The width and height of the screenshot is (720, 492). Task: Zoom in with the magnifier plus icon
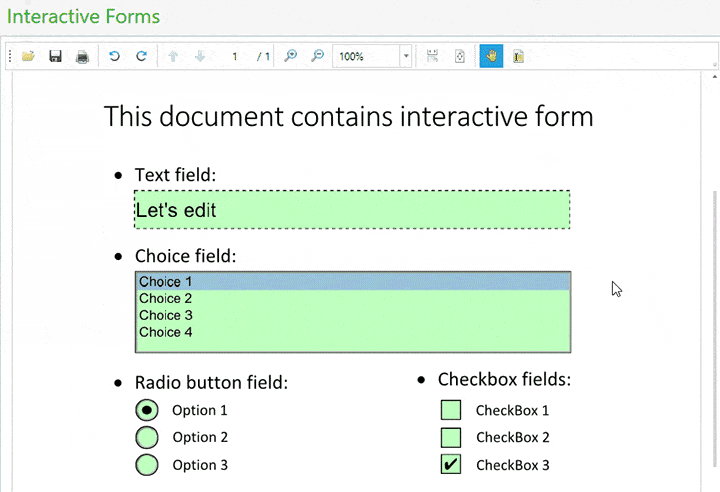pyautogui.click(x=290, y=56)
